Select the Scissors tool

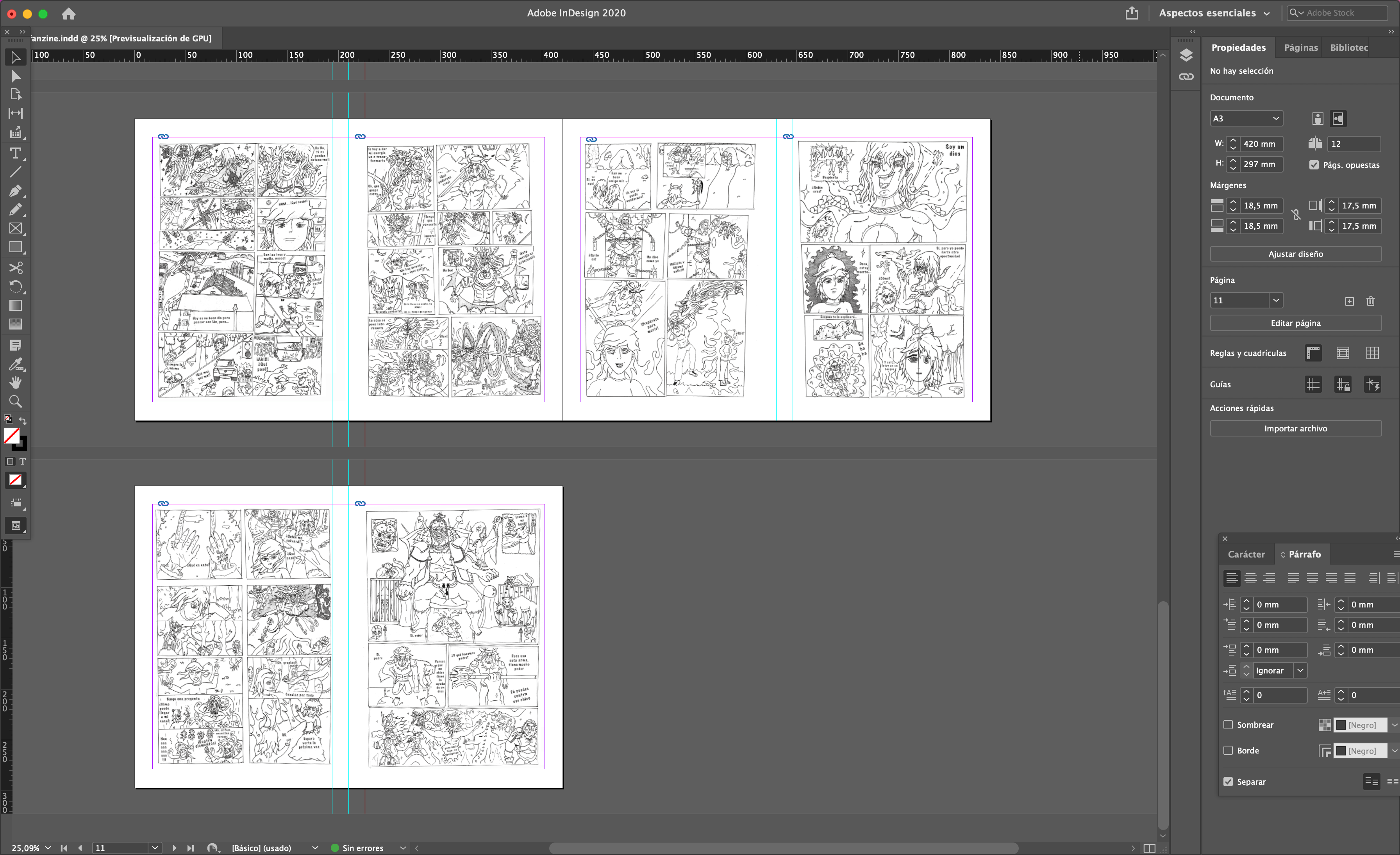(15, 267)
